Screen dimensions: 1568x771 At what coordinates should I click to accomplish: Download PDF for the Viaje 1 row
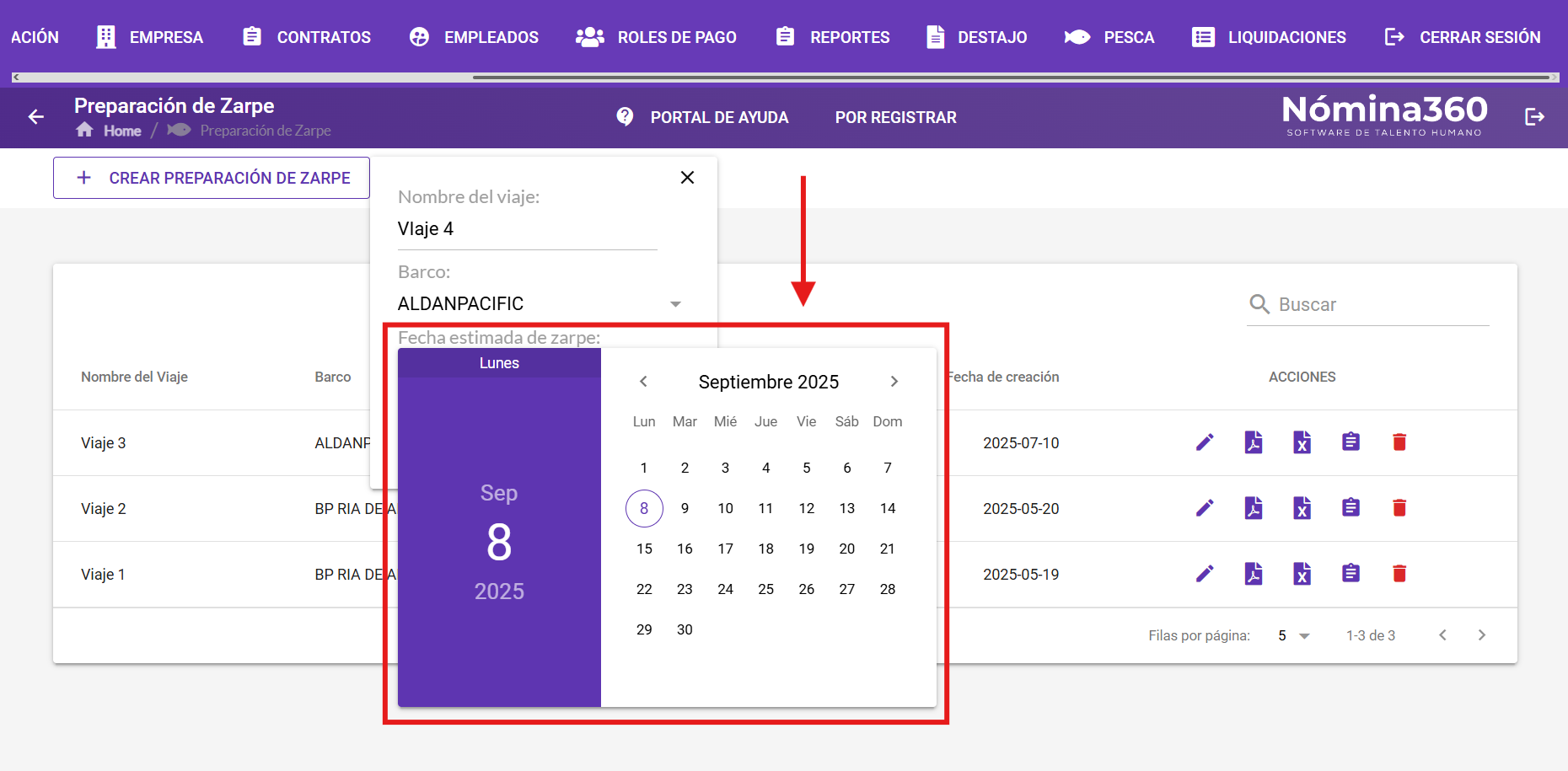(1254, 574)
